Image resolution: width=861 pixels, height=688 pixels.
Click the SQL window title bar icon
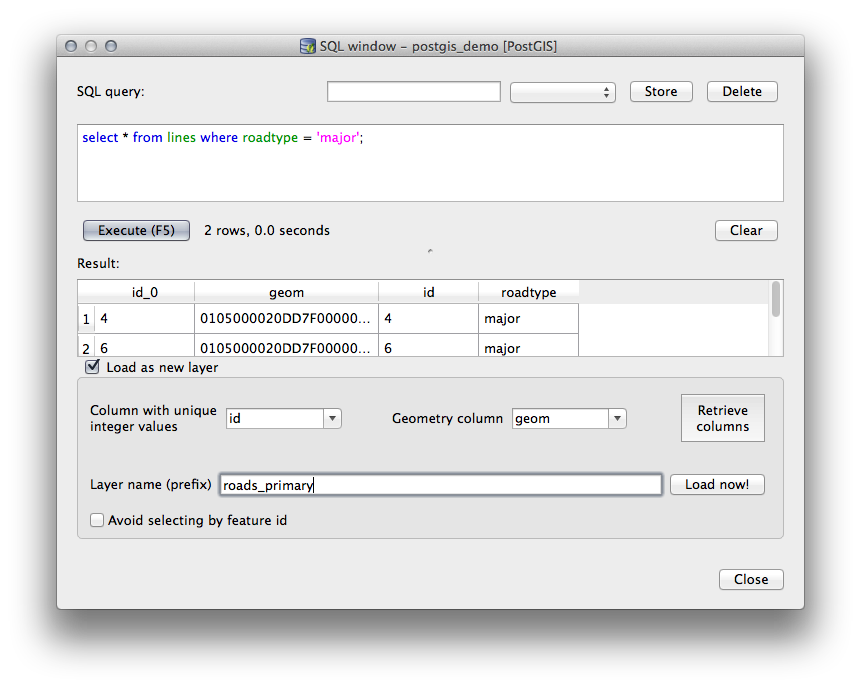pos(307,46)
